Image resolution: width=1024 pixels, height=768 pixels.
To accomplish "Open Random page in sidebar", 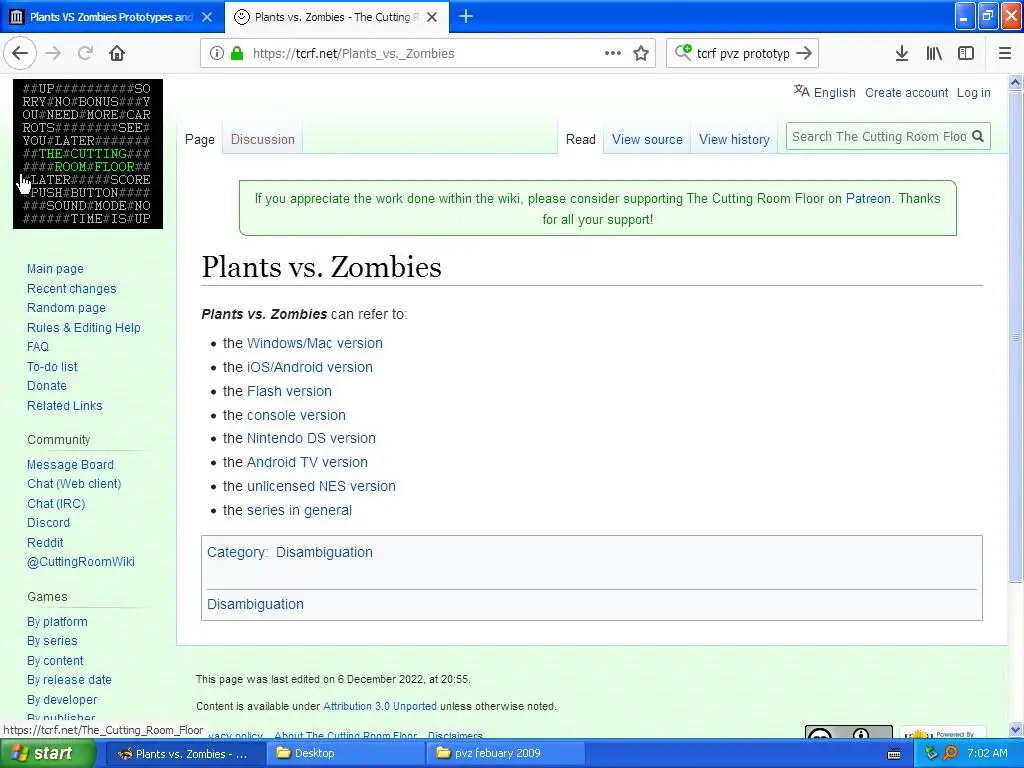I will [66, 308].
